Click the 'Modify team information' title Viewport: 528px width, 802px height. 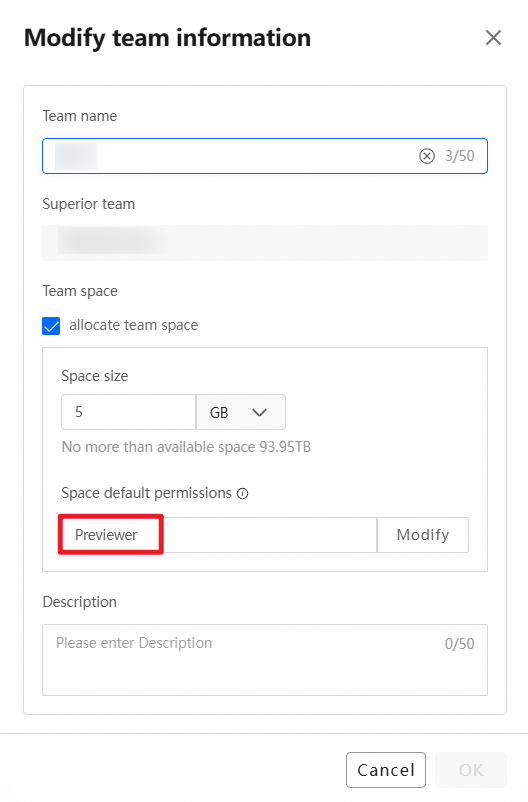(168, 38)
